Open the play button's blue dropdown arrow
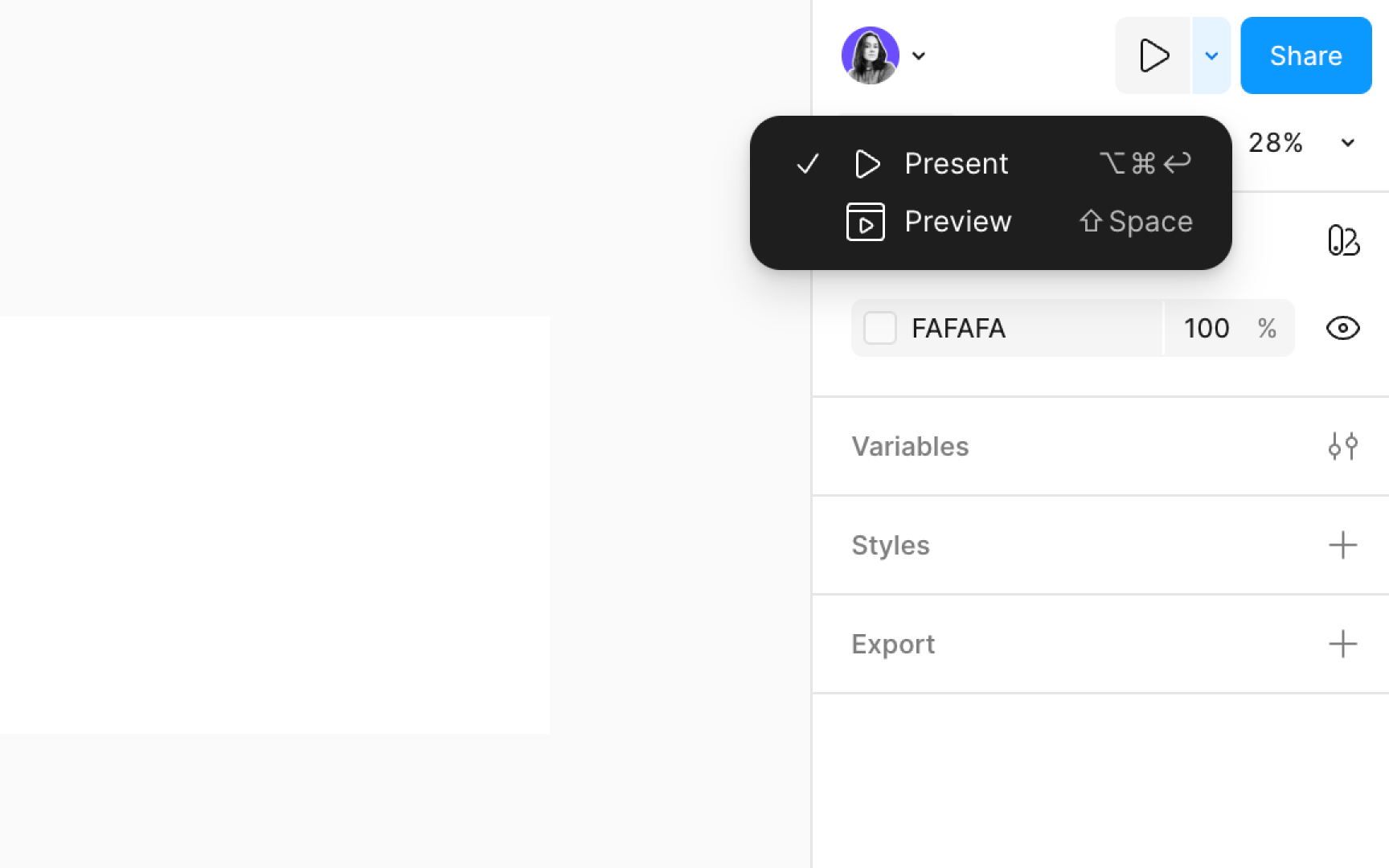Image resolution: width=1389 pixels, height=868 pixels. (1211, 55)
